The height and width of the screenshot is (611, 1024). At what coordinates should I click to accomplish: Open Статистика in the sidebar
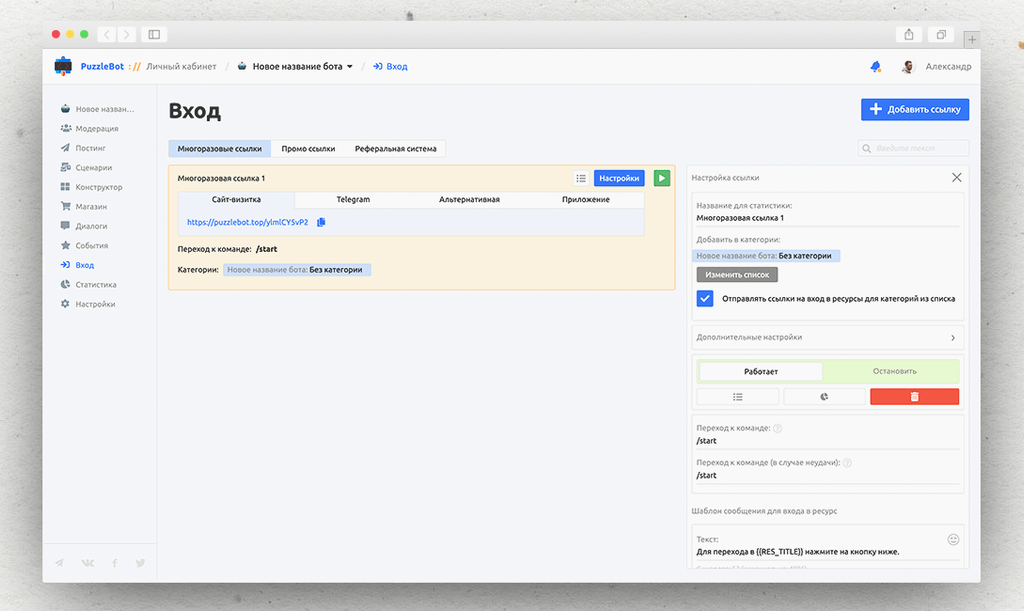[x=88, y=285]
